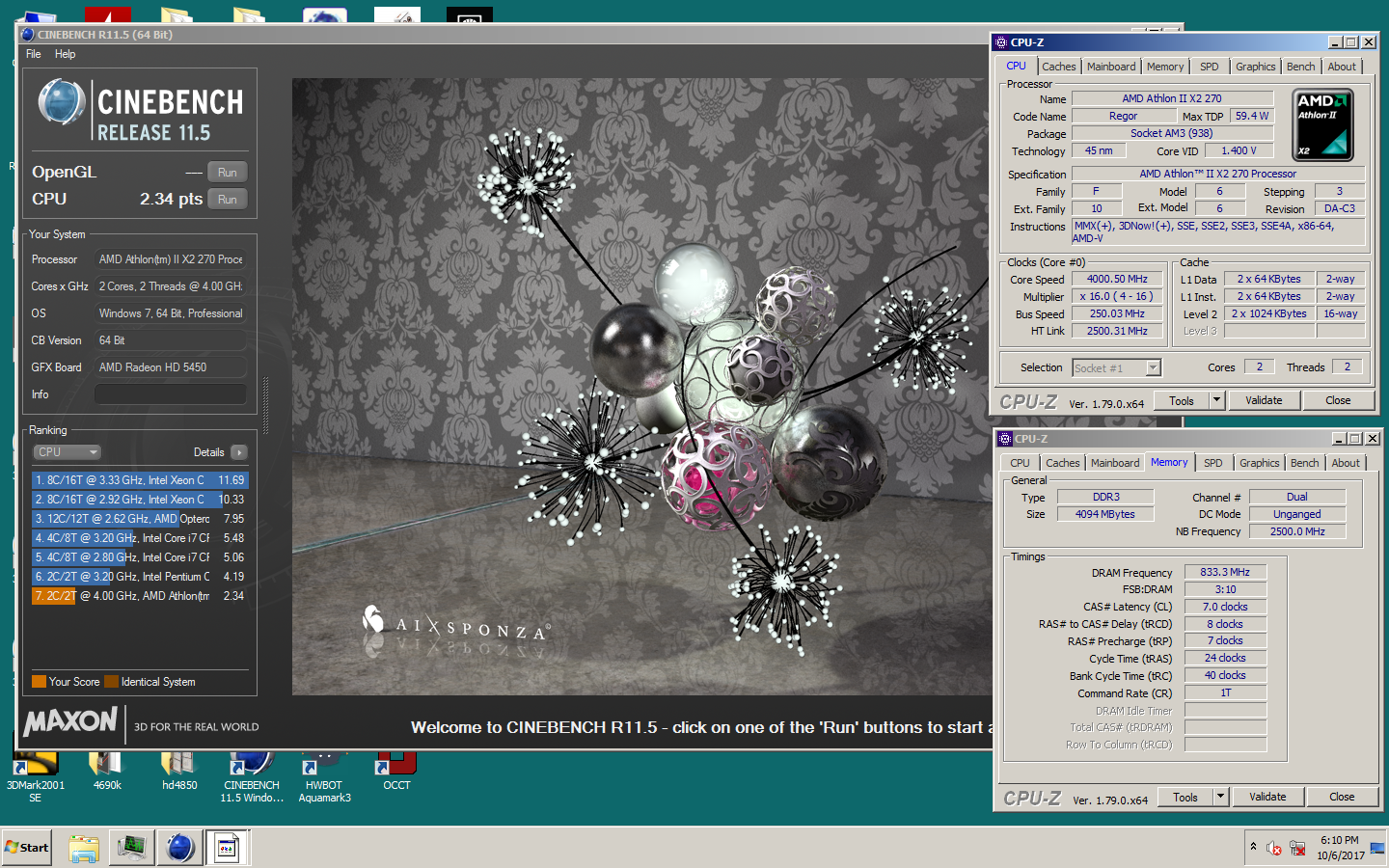Click the Info input field in Cinebench

pos(171,394)
